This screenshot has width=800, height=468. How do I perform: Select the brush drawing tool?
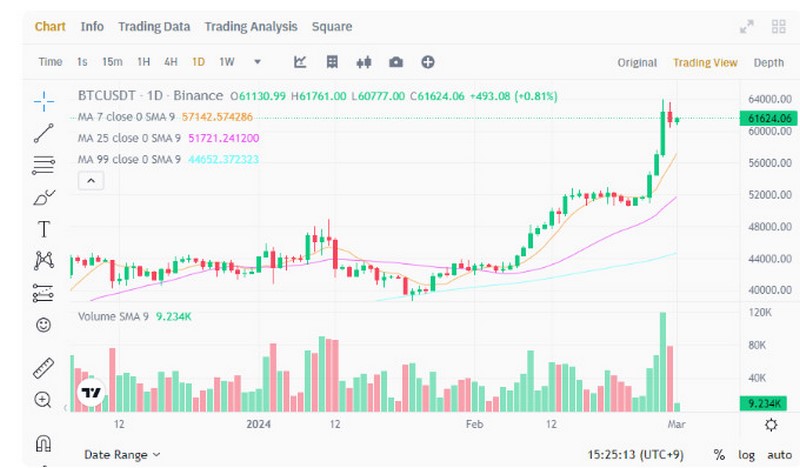tap(44, 197)
